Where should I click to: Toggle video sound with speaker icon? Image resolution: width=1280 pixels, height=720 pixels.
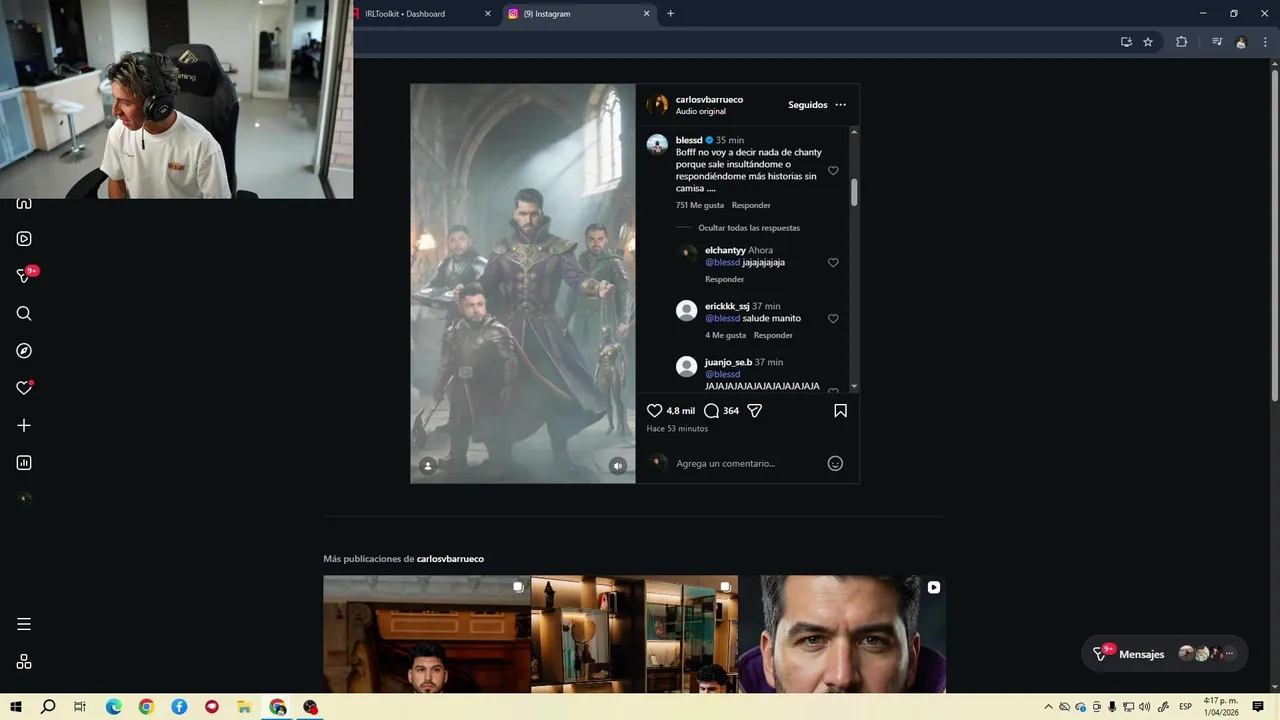point(618,466)
